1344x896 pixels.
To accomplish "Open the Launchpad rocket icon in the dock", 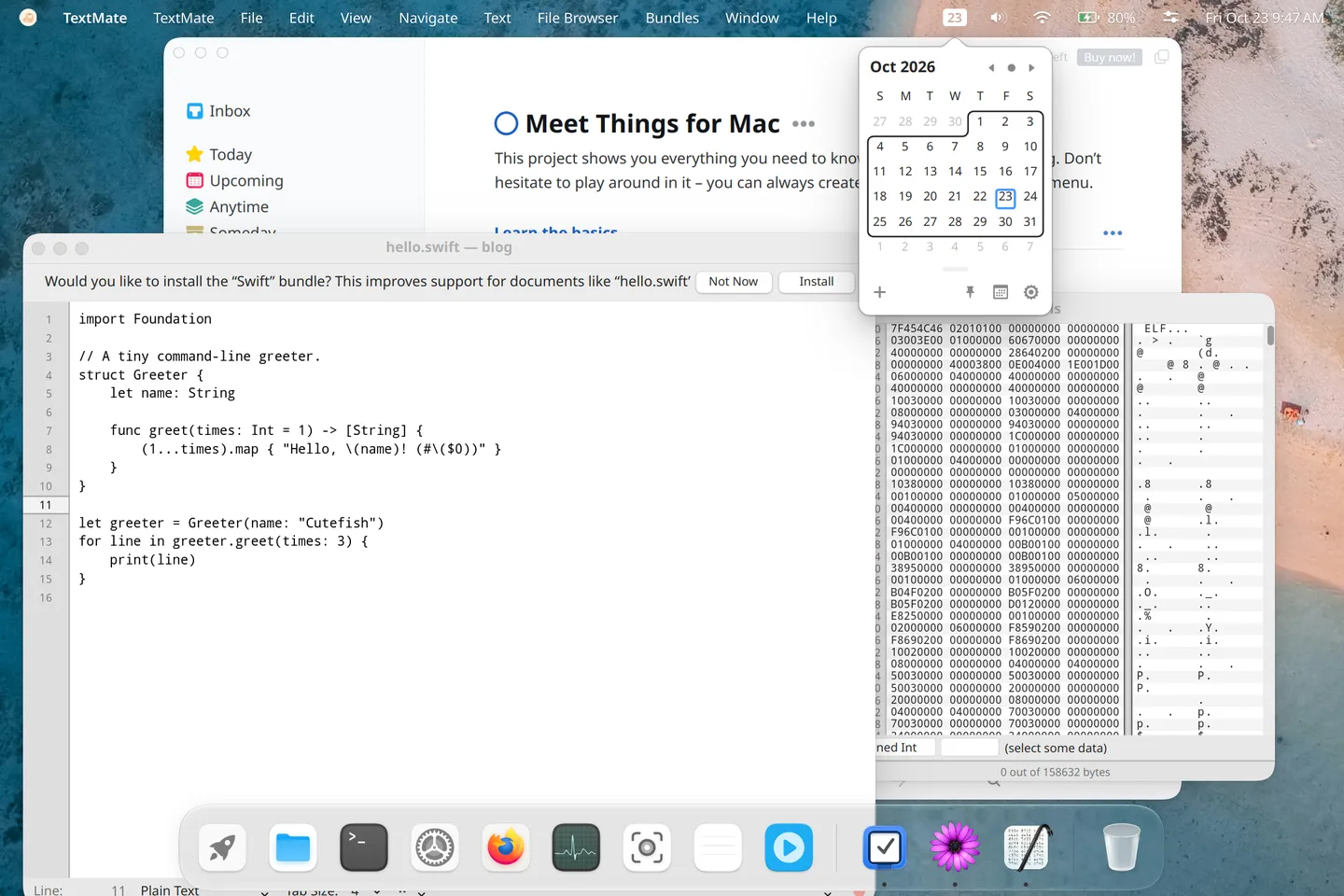I will [x=222, y=847].
